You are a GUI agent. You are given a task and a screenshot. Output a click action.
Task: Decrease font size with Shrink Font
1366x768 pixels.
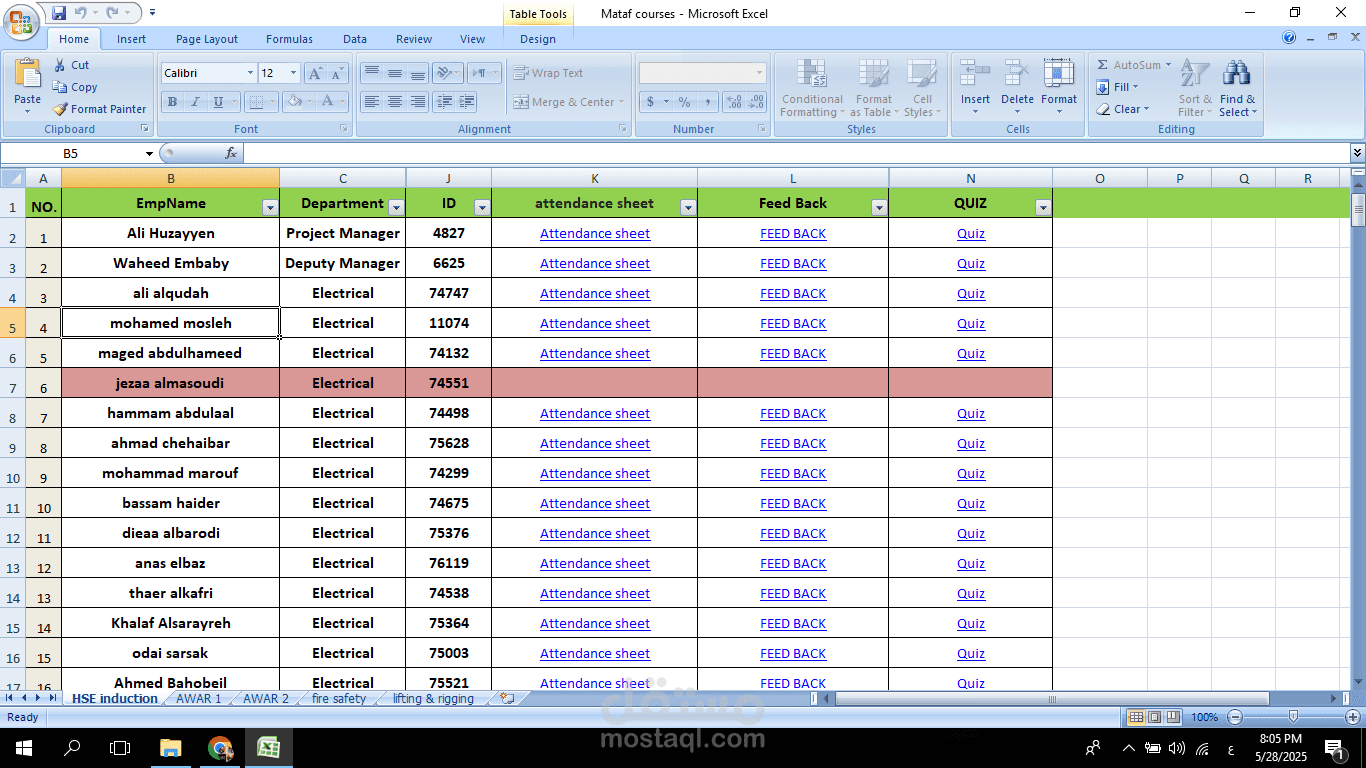pyautogui.click(x=338, y=73)
